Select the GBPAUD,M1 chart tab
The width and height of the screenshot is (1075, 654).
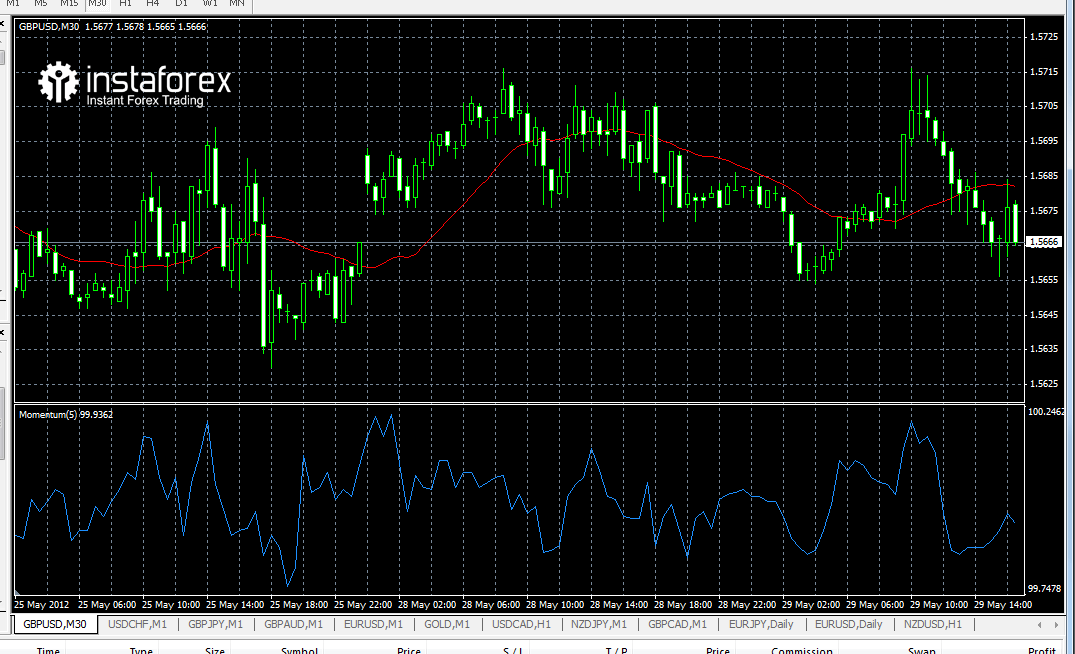[x=294, y=624]
